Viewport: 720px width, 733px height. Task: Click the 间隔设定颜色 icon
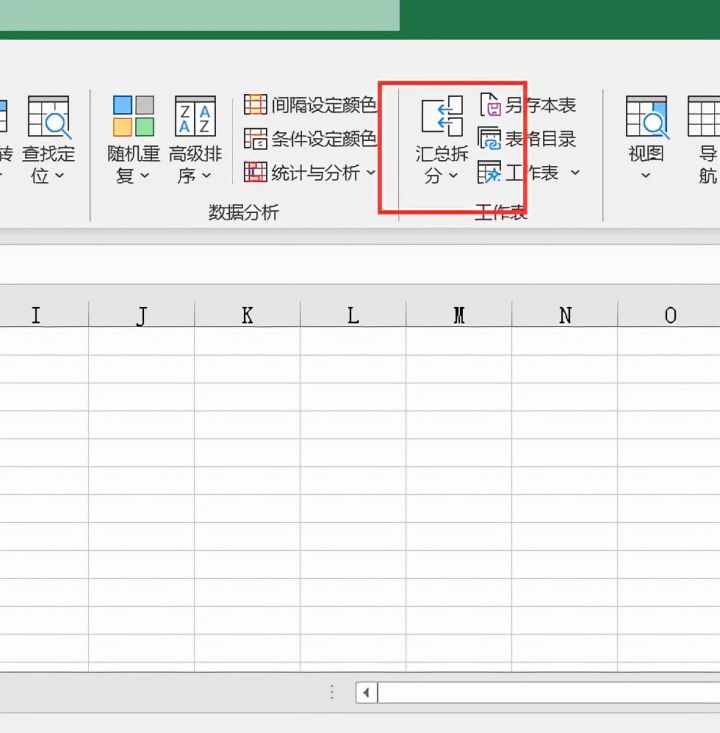click(x=255, y=104)
